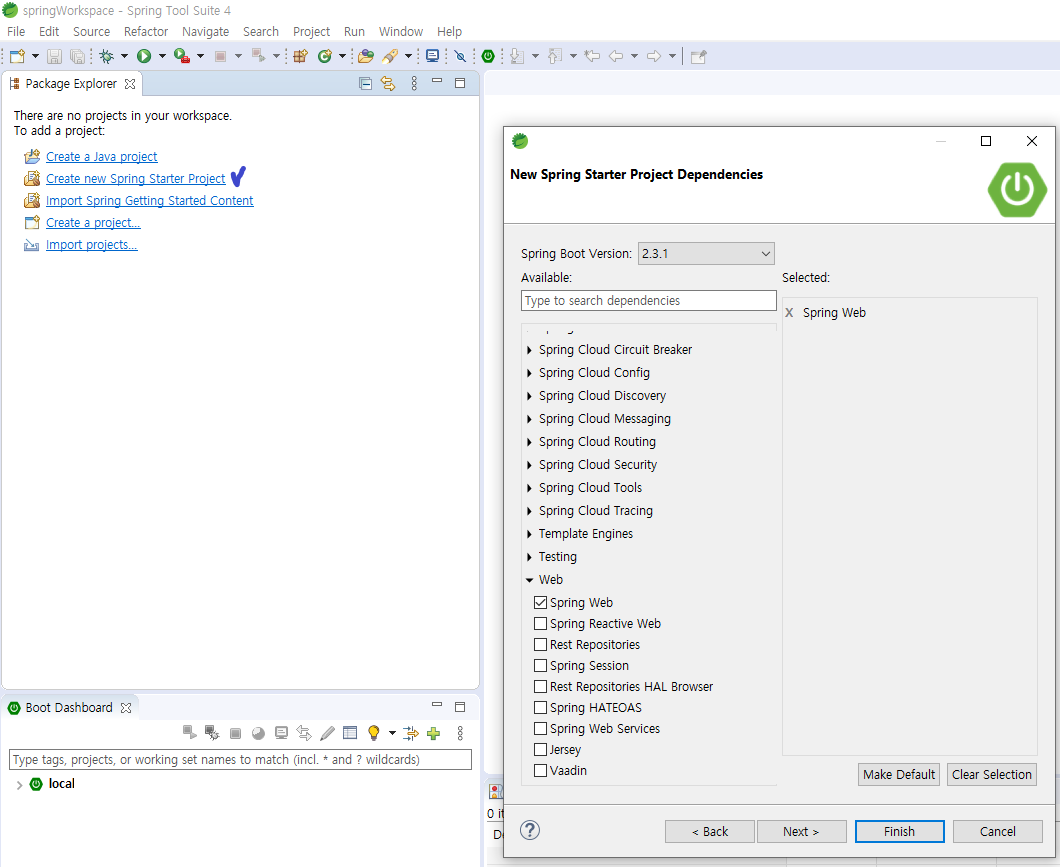This screenshot has width=1060, height=867.
Task: Expand the Template Engines category
Action: 529,534
